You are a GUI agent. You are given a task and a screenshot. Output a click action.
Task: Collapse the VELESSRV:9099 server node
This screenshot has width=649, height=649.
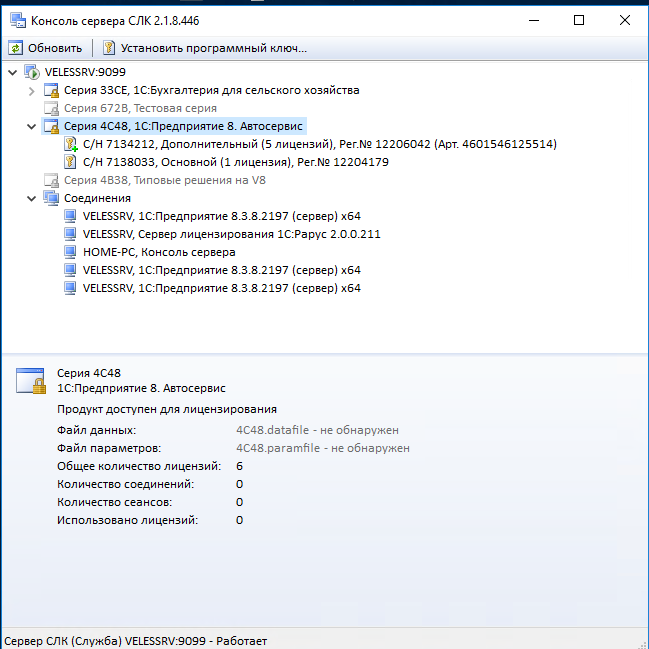click(x=13, y=72)
